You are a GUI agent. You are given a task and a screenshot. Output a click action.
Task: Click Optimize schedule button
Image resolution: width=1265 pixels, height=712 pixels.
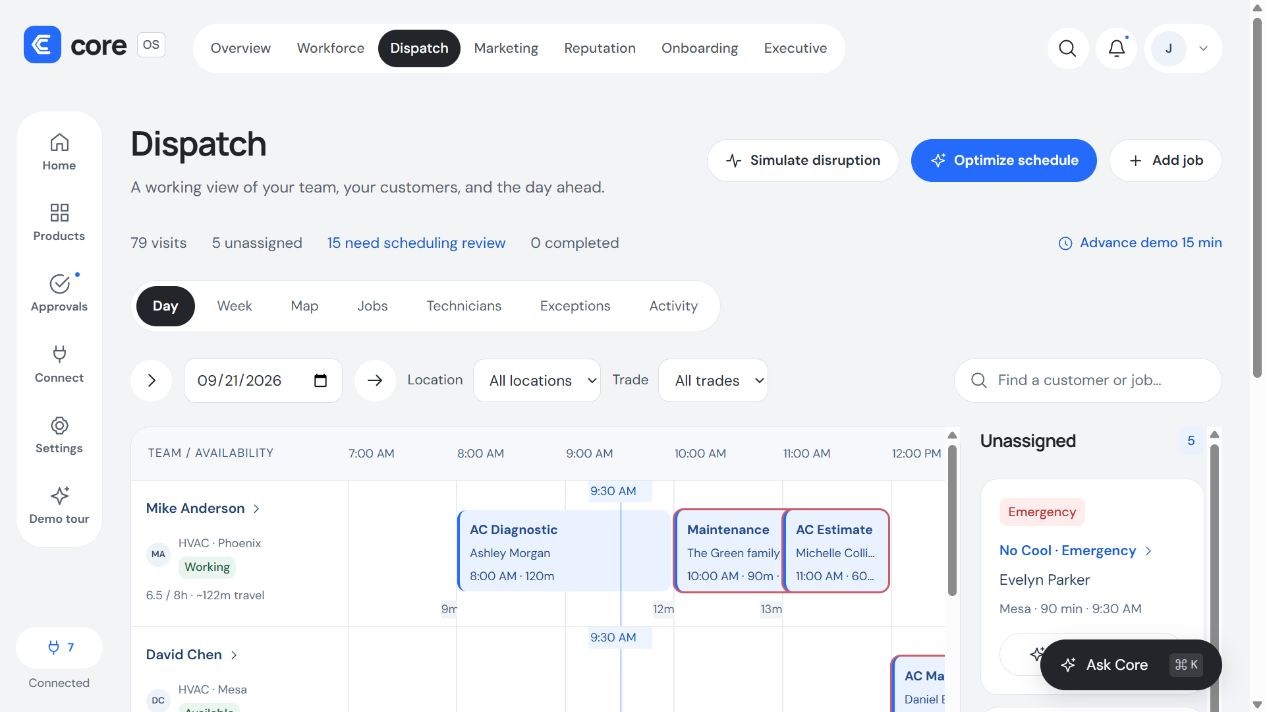(1003, 160)
